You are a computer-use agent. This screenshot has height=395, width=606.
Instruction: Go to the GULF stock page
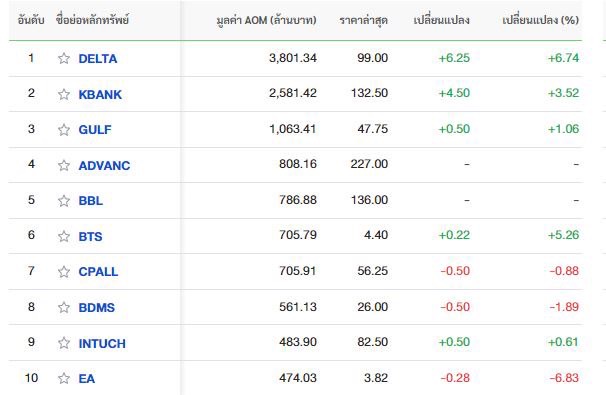point(95,129)
